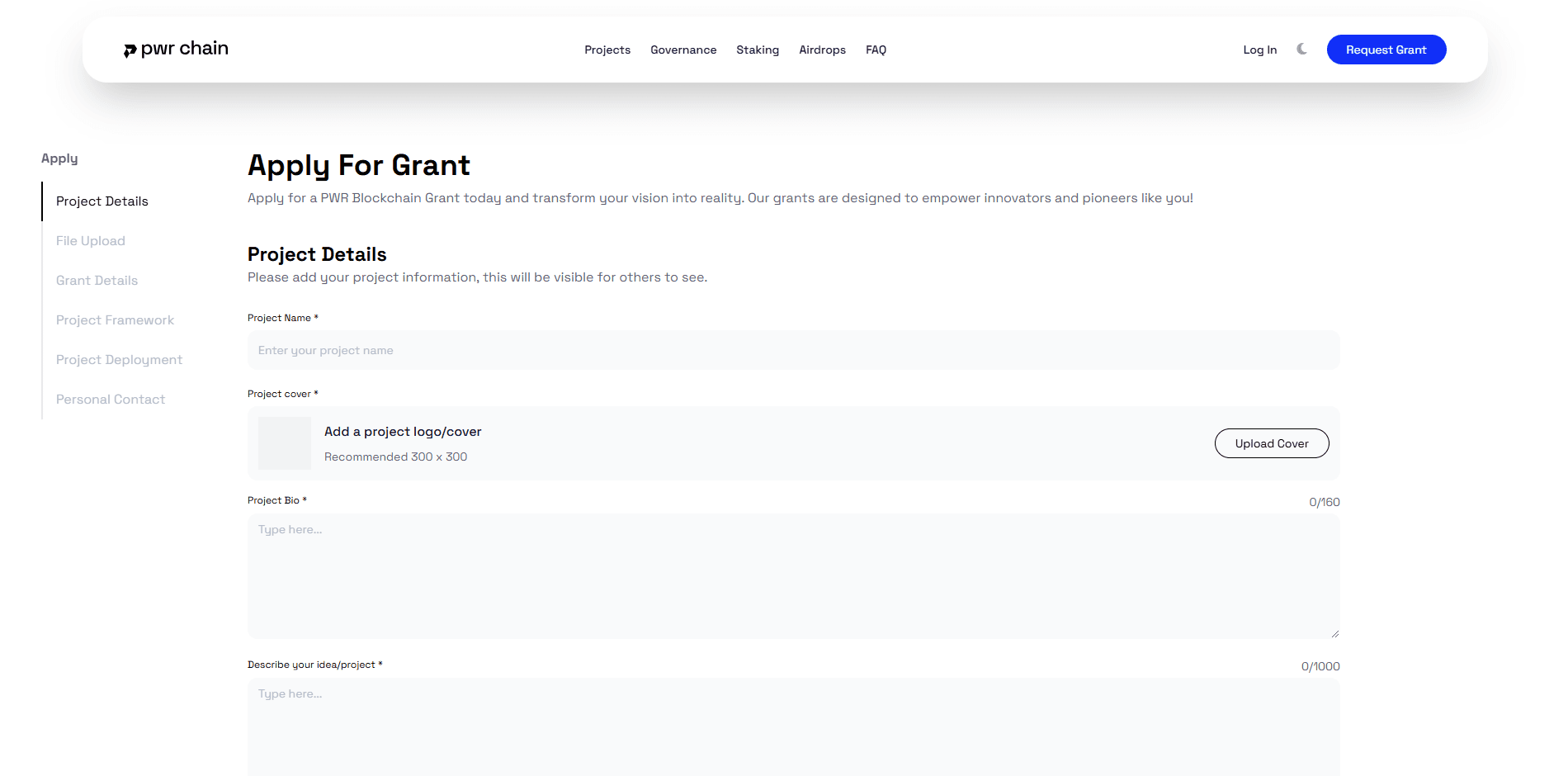
Task: Toggle dark mode with the moon icon
Action: click(1301, 49)
